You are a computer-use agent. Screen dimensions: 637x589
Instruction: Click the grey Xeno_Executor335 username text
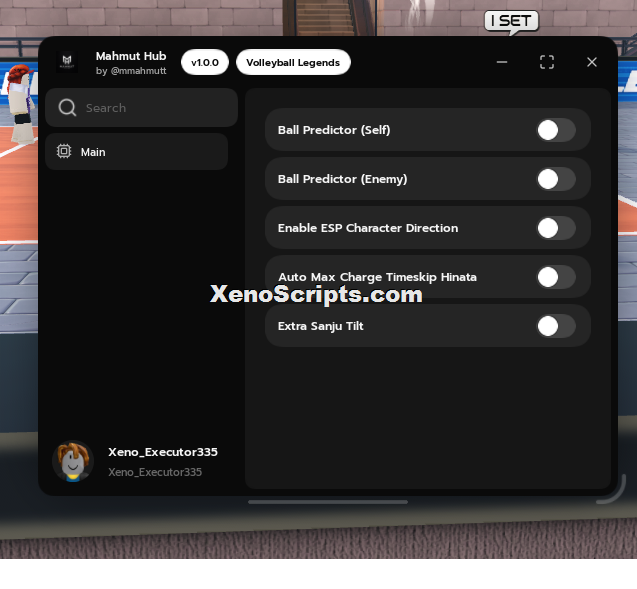click(155, 472)
